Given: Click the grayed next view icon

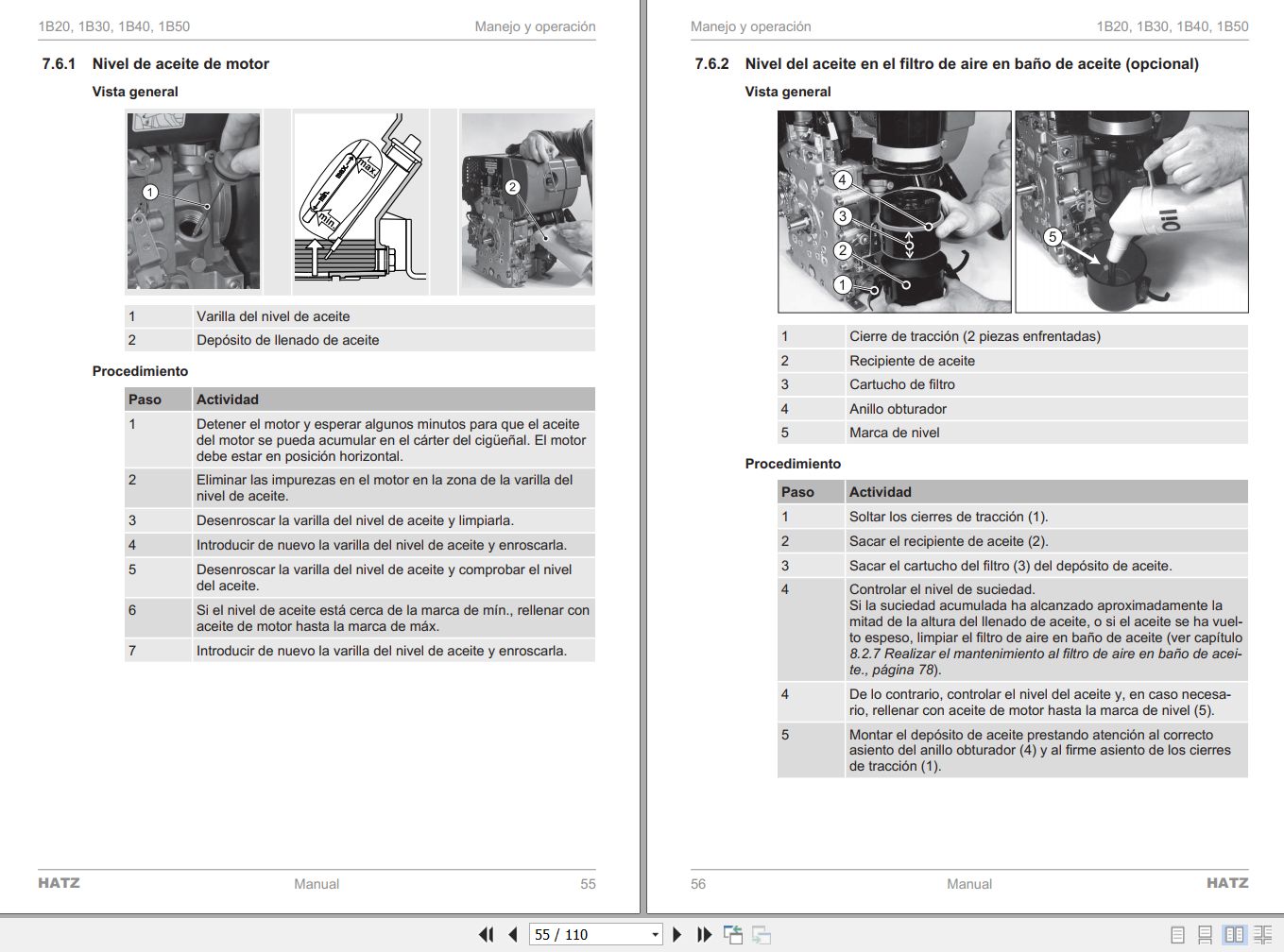Looking at the screenshot, I should (761, 935).
